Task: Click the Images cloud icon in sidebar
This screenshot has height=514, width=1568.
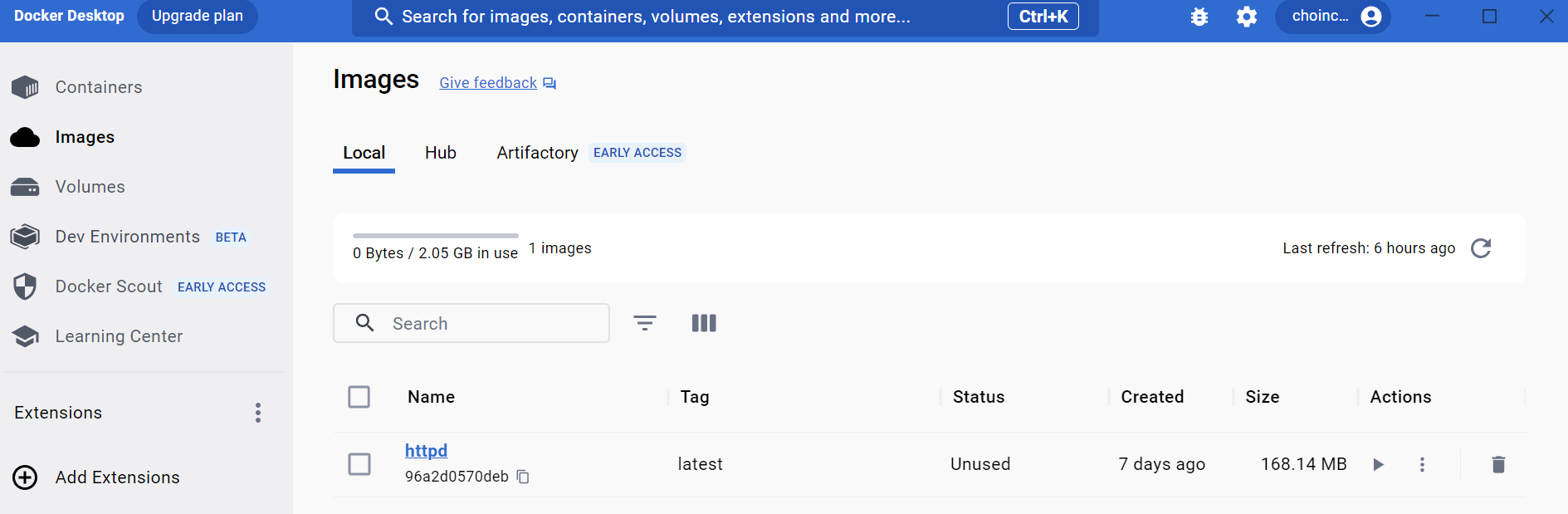Action: point(25,137)
